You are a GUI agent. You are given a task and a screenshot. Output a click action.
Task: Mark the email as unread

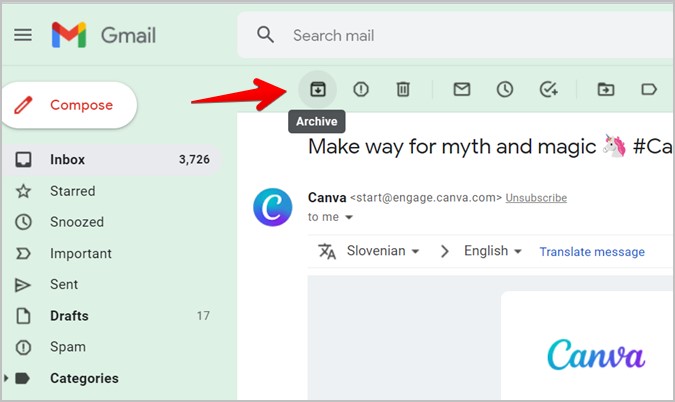tap(462, 90)
